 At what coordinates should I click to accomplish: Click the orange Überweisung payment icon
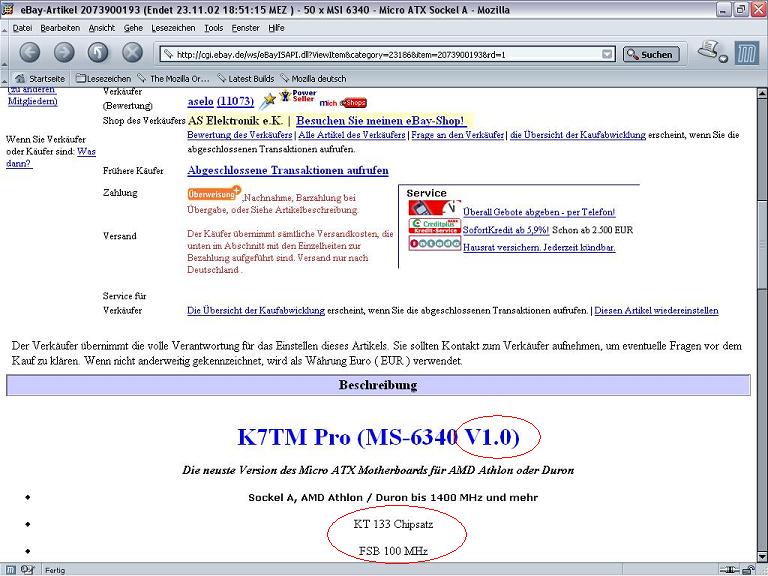point(214,193)
